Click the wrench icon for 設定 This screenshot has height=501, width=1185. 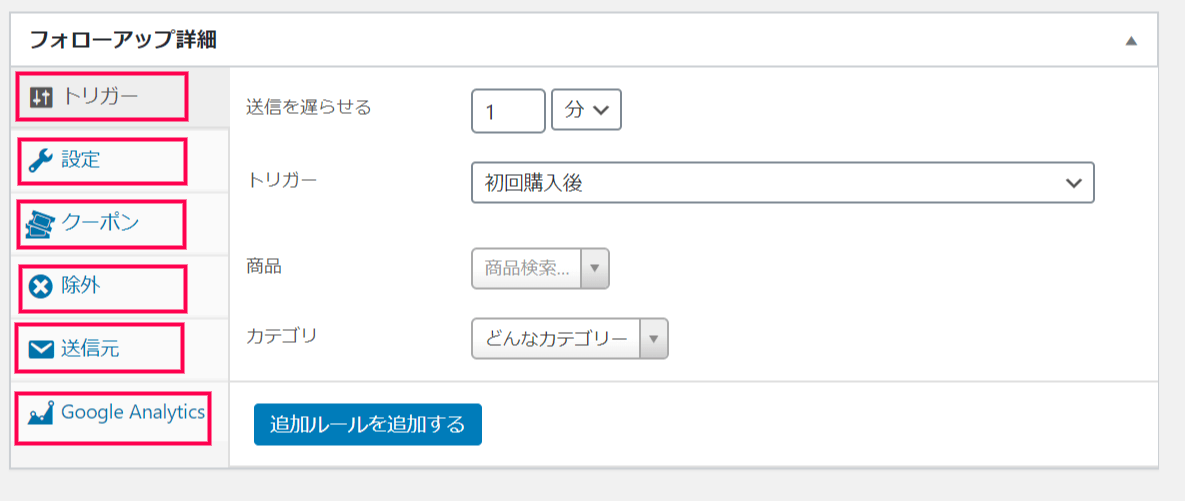40,161
